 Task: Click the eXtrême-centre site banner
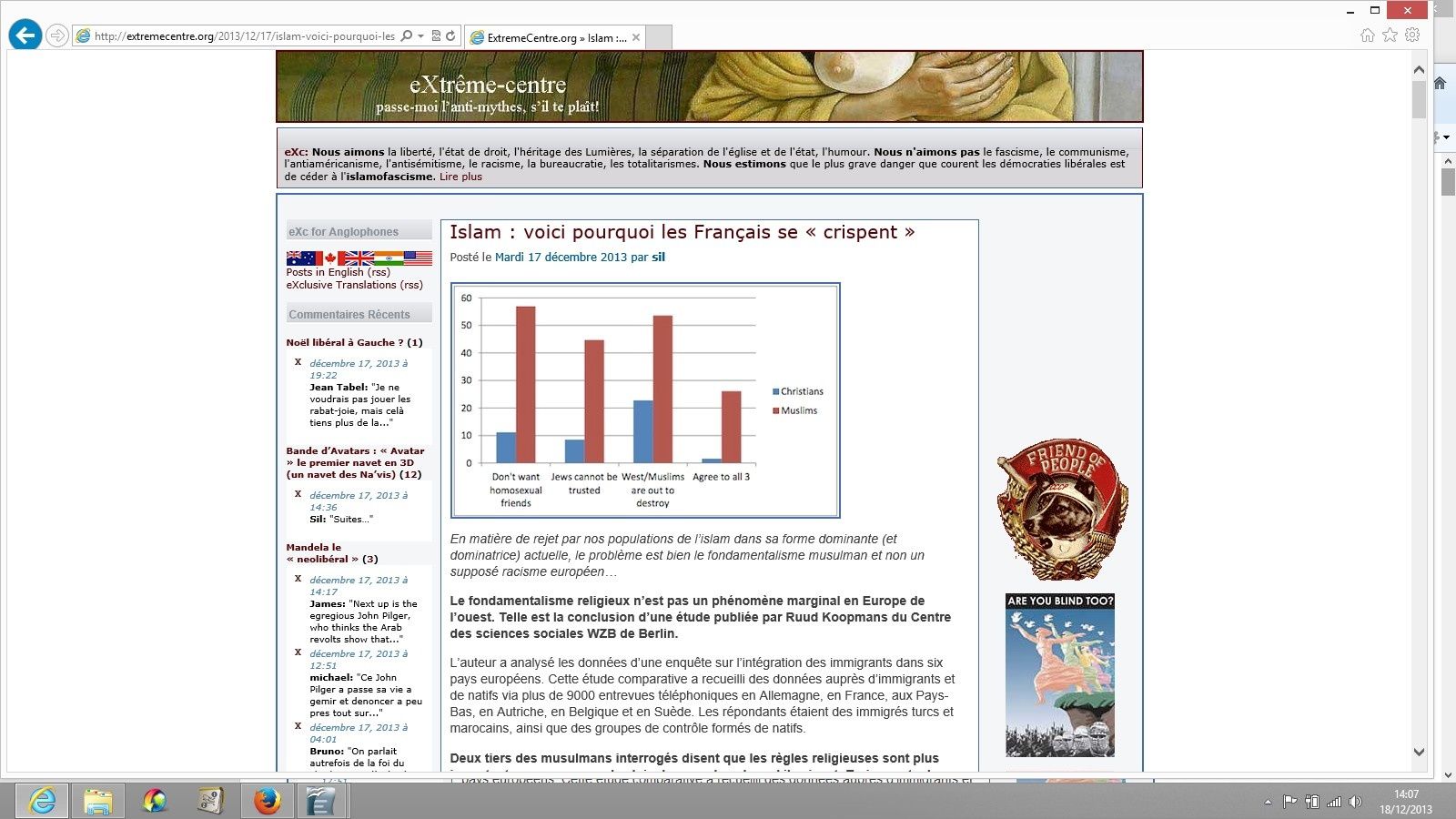(710, 86)
